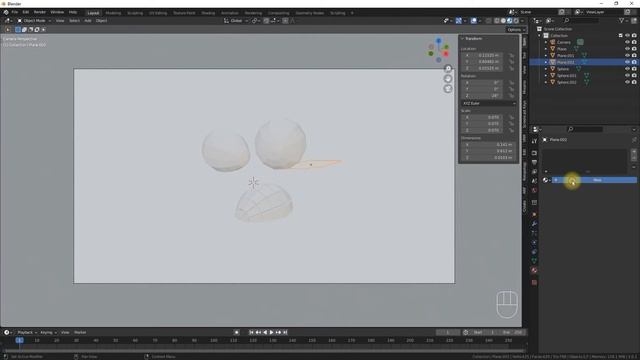Viewport: 640px width, 360px height.
Task: Switch to the Shading workspace tab
Action: [208, 13]
